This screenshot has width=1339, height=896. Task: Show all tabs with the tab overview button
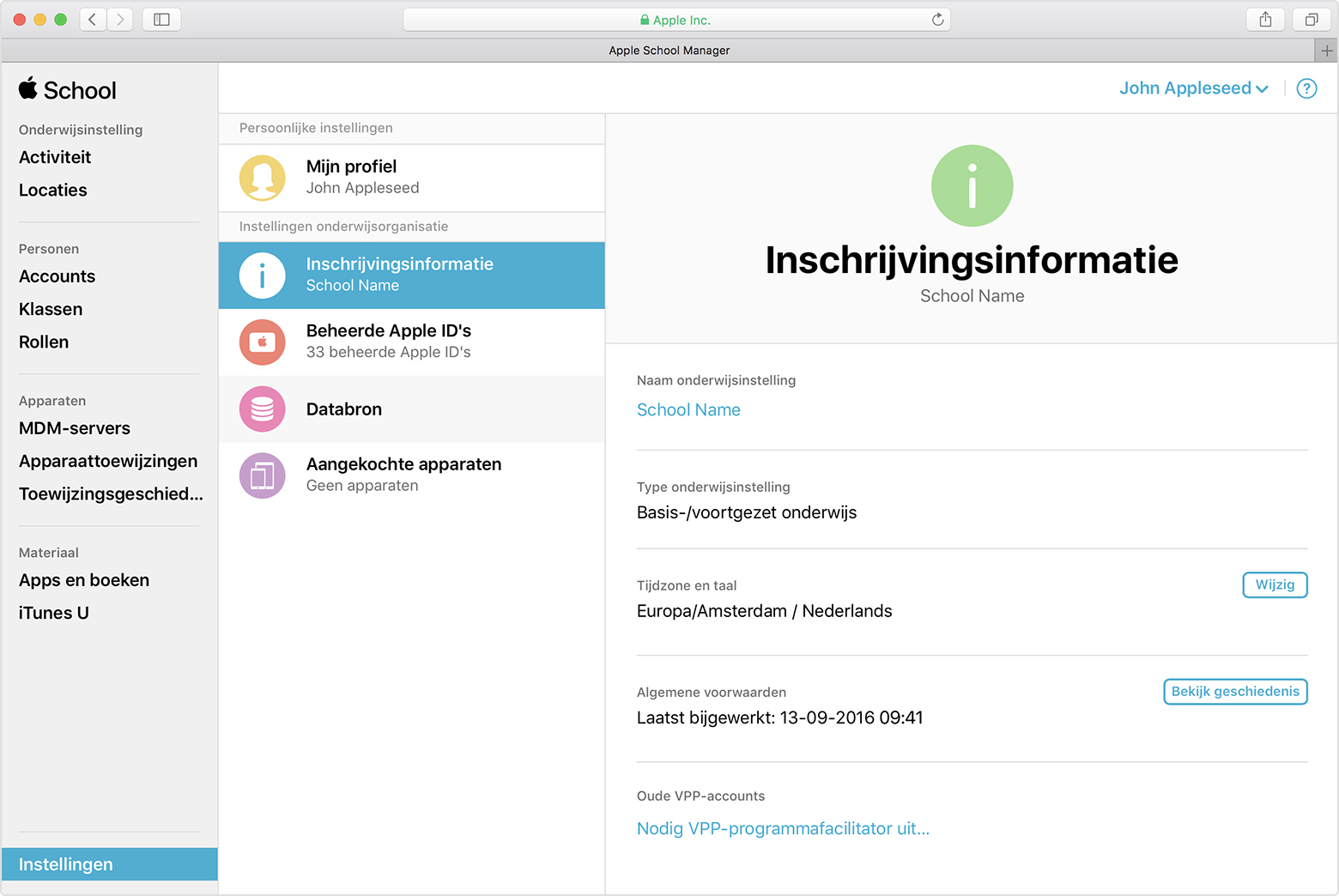click(x=1312, y=19)
